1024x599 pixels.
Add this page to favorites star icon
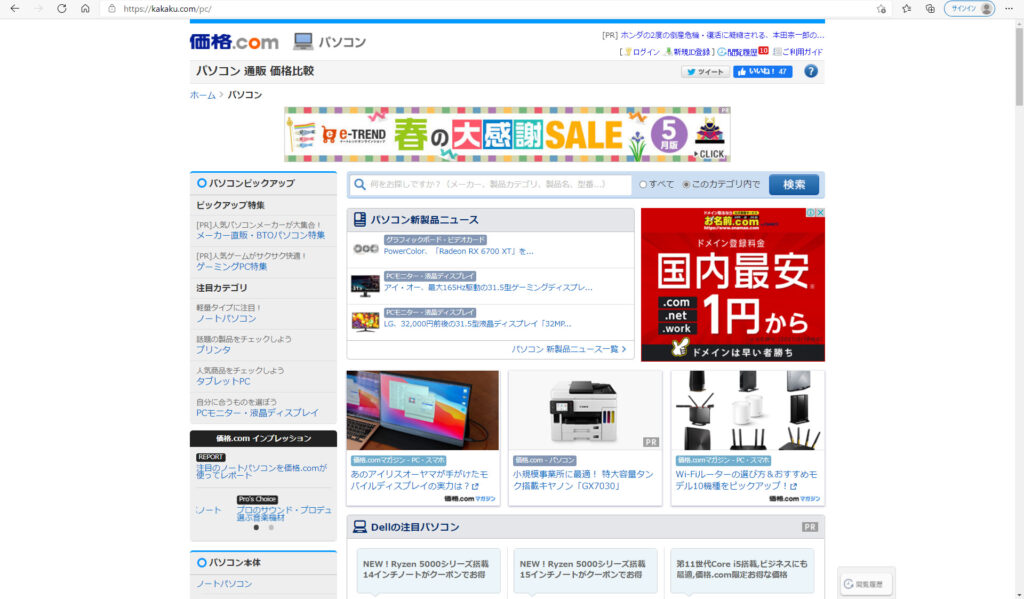point(881,8)
